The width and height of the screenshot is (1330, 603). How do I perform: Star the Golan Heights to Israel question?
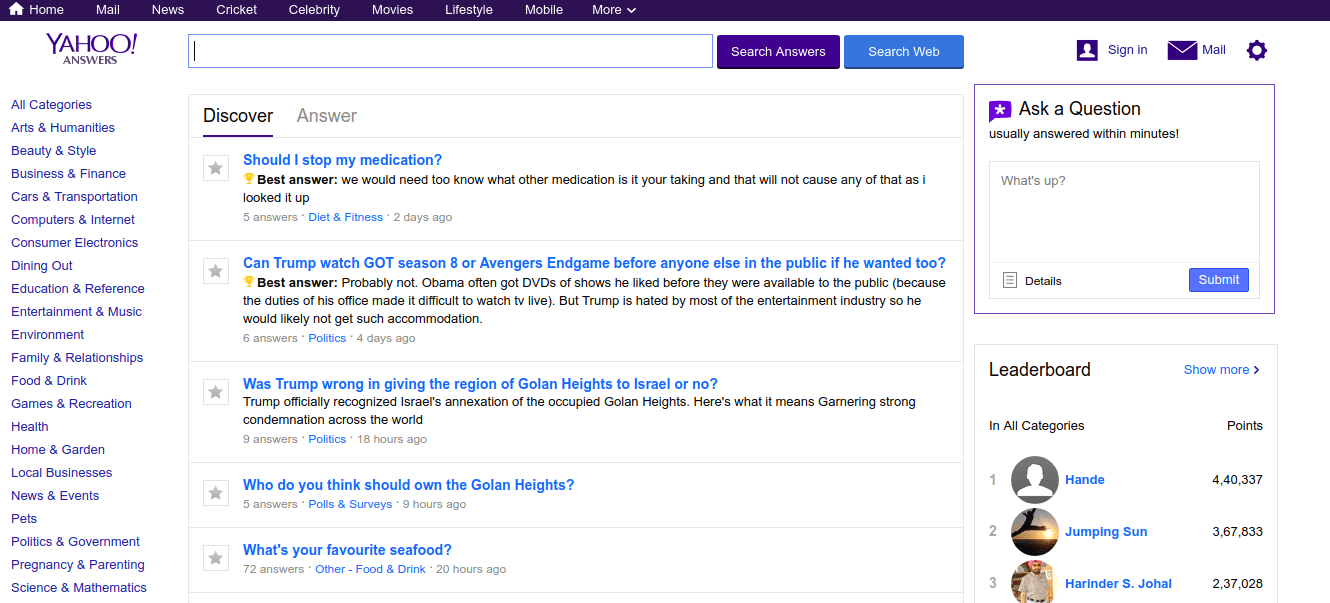click(x=216, y=391)
